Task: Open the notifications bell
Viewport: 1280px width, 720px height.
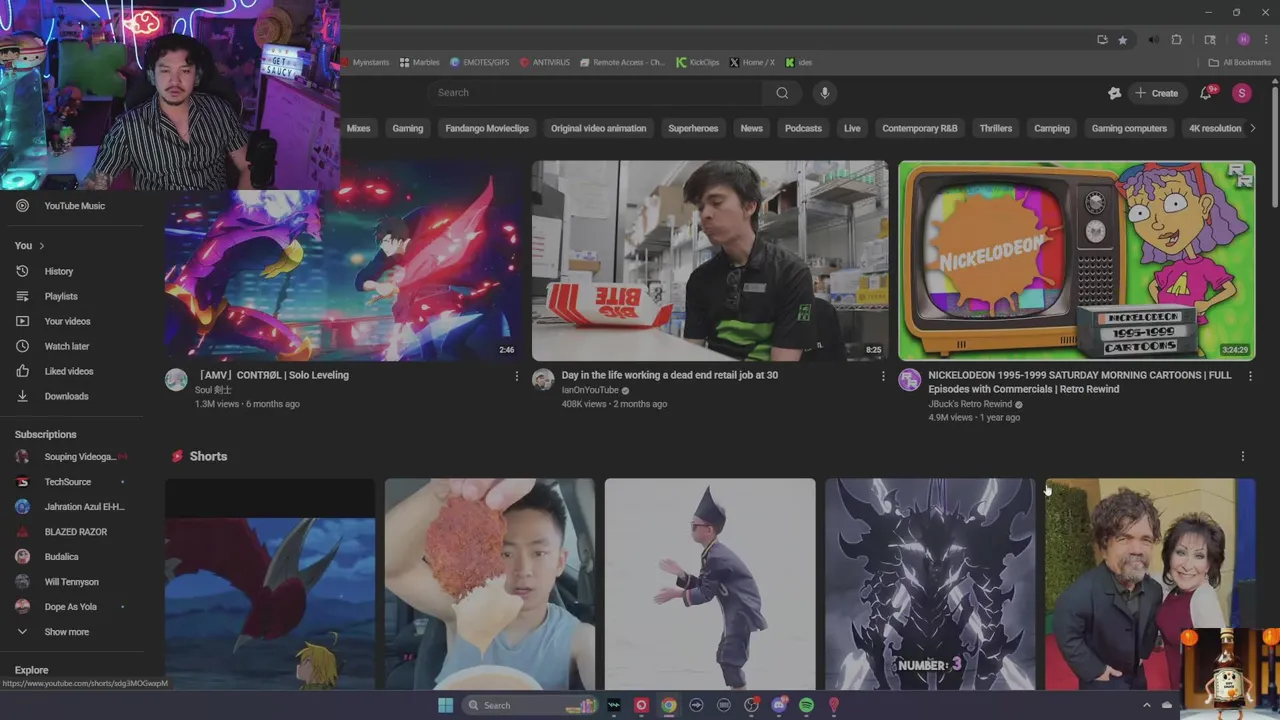Action: coord(1206,93)
